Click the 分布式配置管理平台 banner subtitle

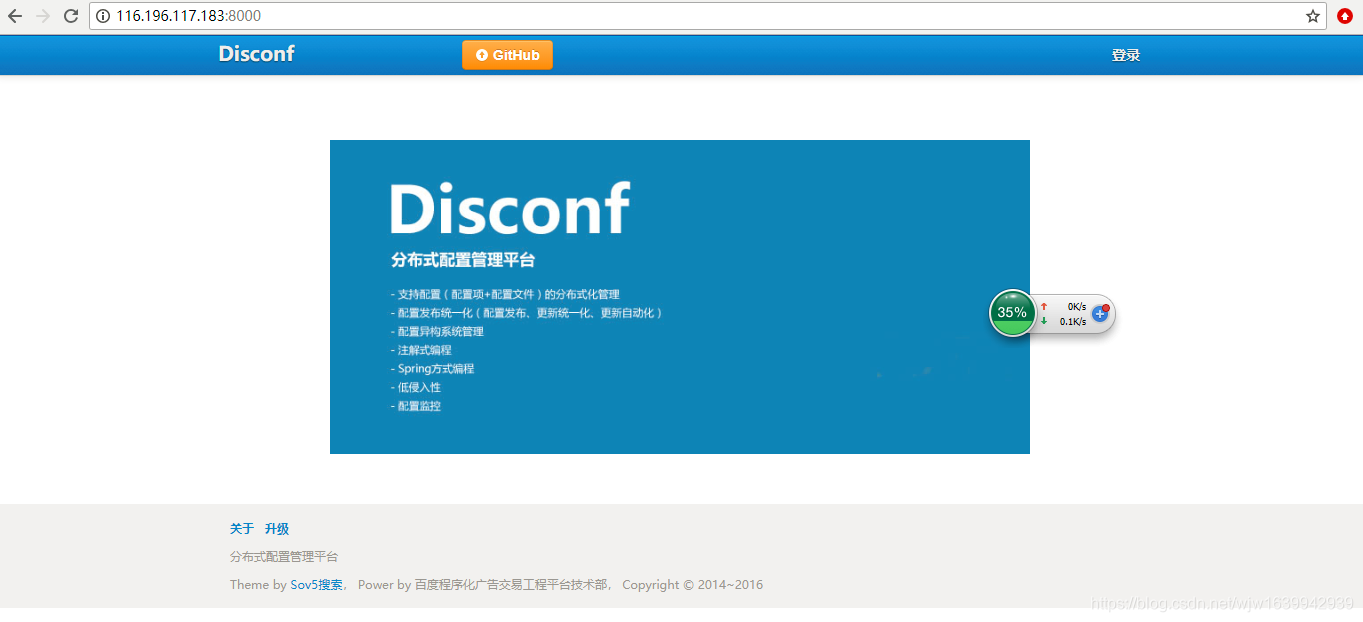coord(463,260)
